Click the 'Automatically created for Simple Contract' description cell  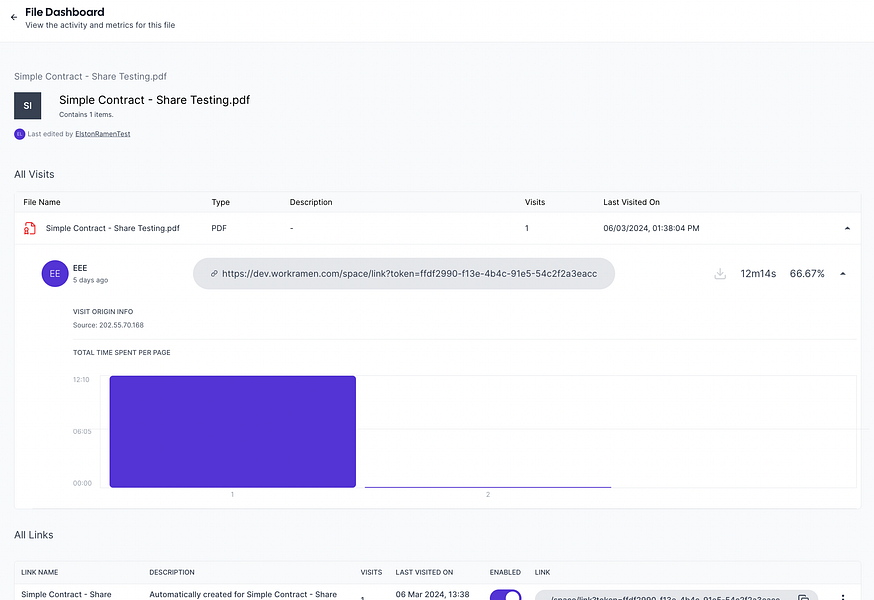[243, 594]
